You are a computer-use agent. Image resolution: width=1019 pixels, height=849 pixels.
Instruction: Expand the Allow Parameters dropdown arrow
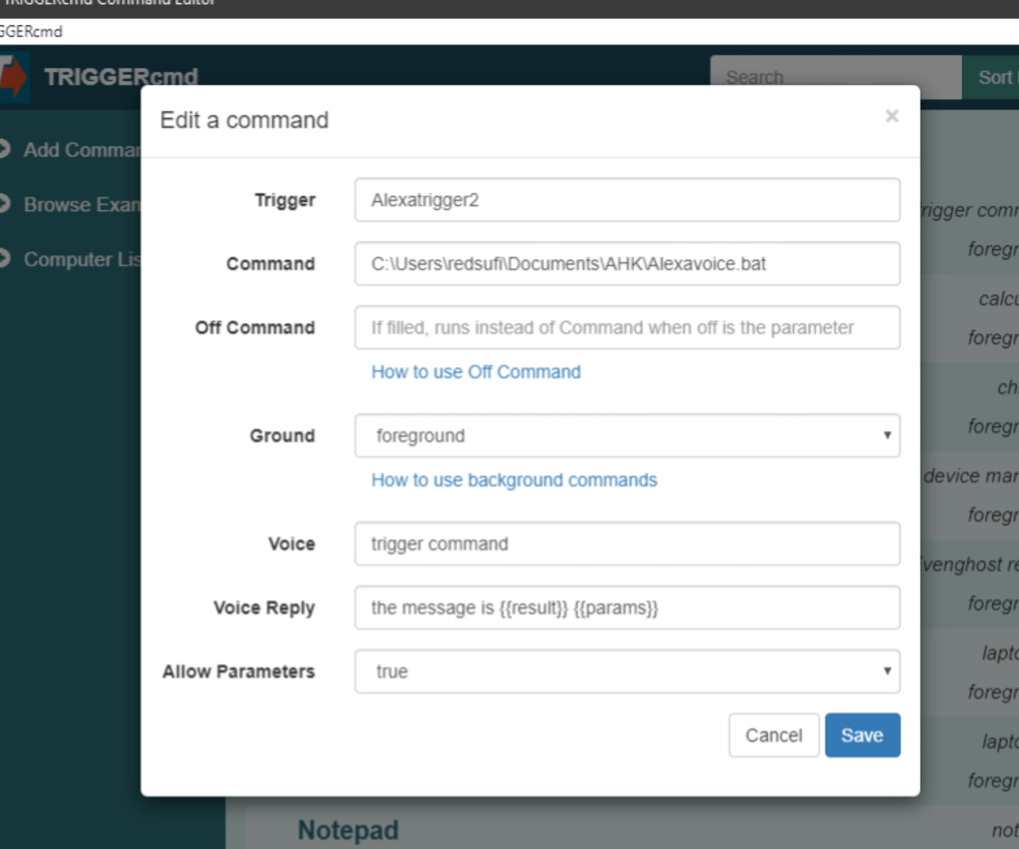(886, 671)
